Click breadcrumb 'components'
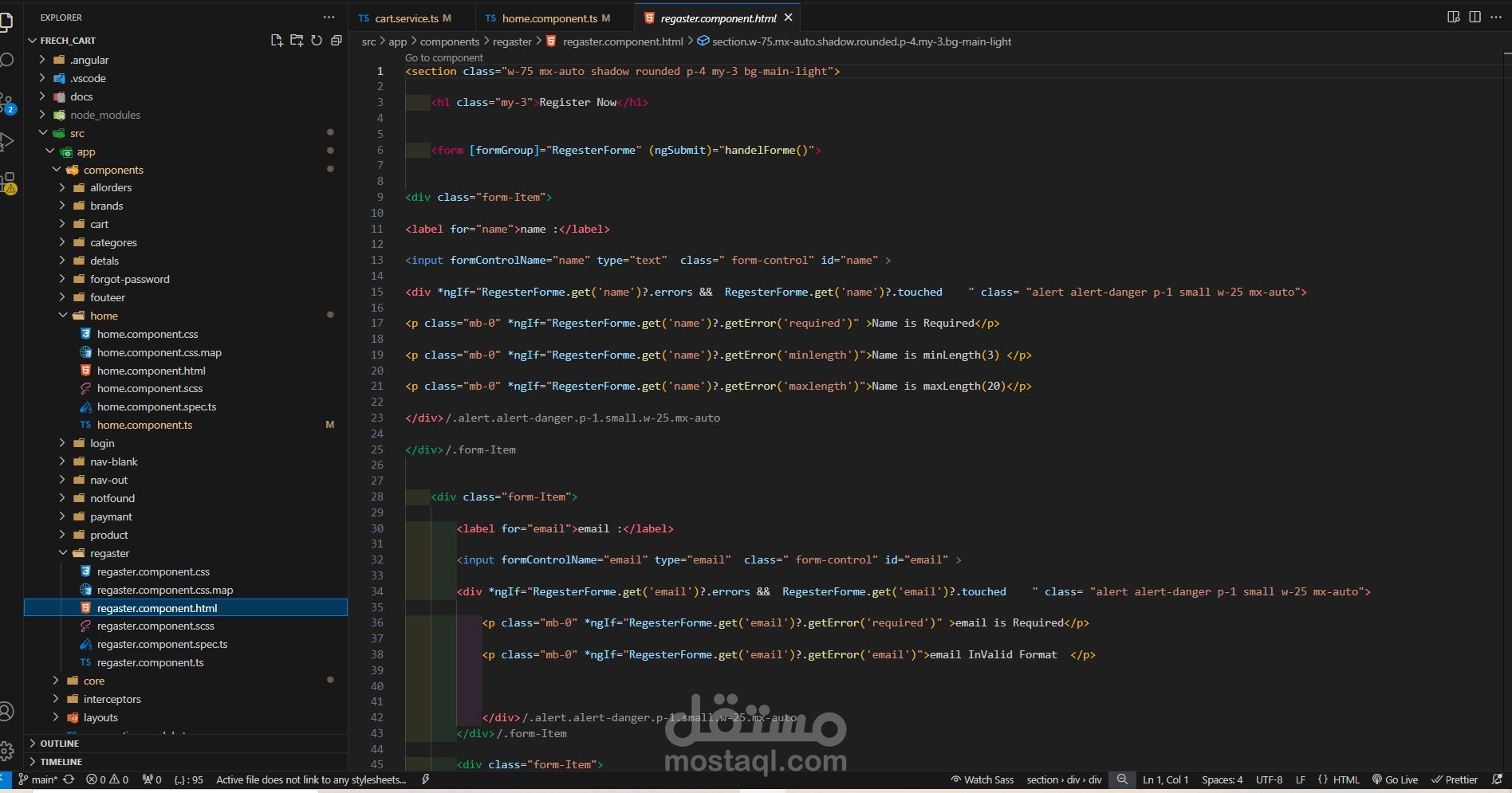This screenshot has width=1512, height=793. (x=450, y=41)
